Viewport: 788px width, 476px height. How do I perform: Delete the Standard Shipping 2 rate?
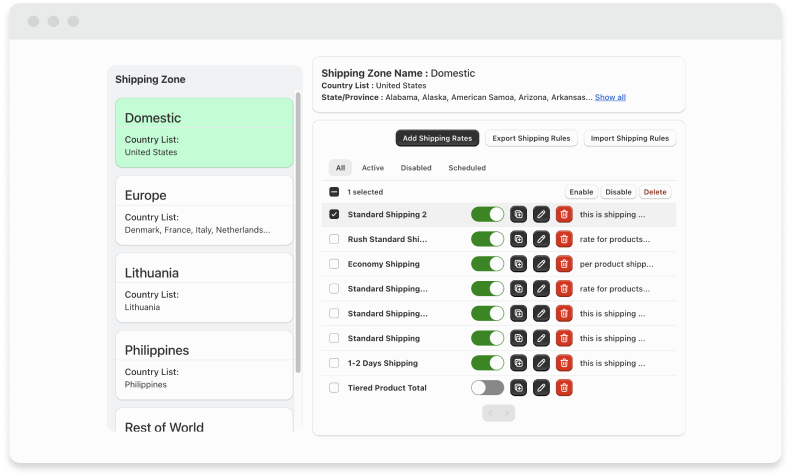[x=564, y=214]
